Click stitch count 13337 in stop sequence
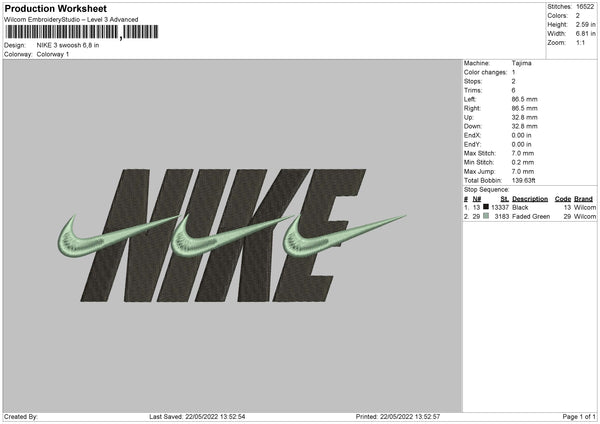The width and height of the screenshot is (600, 424). [500, 207]
